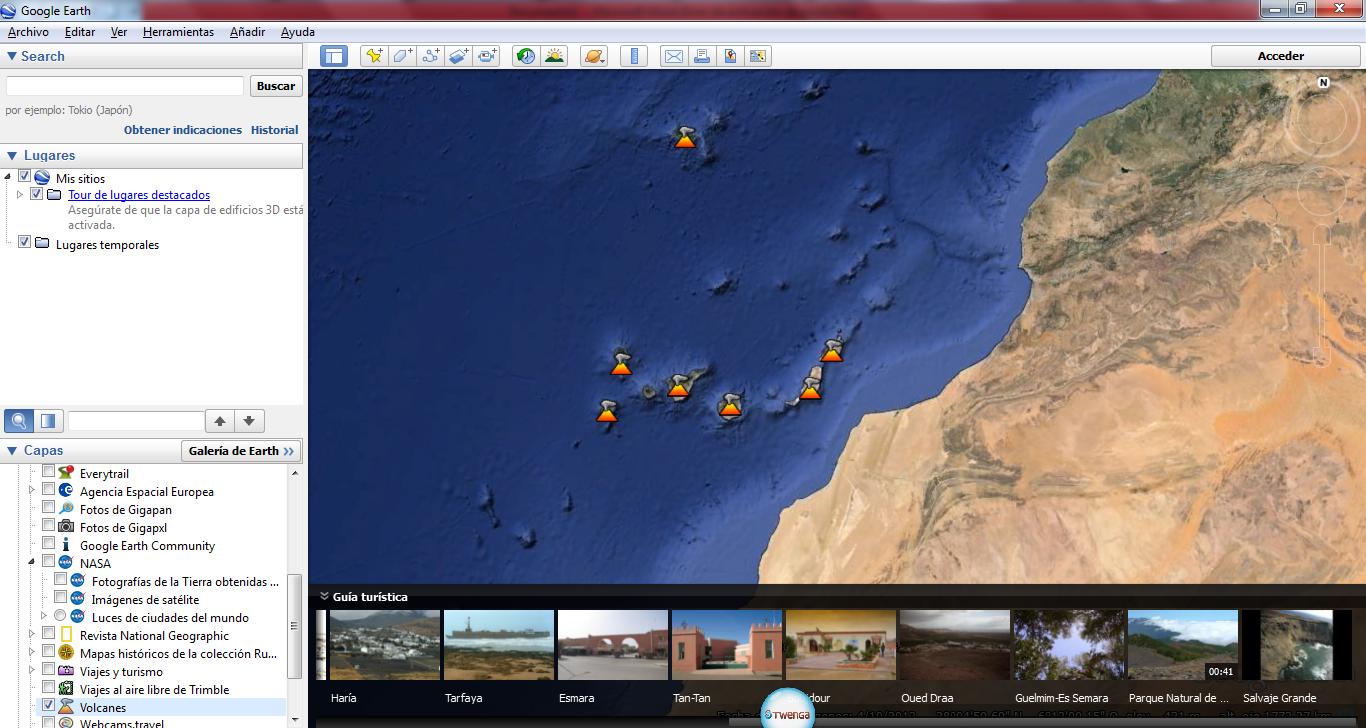Open the ruler measurement tool
The width and height of the screenshot is (1366, 728).
pyautogui.click(x=634, y=56)
